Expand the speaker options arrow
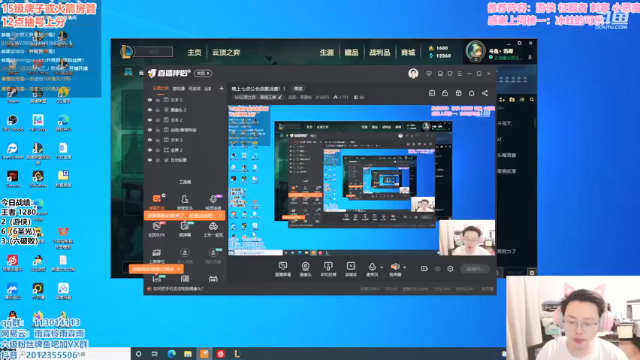Image resolution: width=640 pixels, height=360 pixels. click(404, 268)
